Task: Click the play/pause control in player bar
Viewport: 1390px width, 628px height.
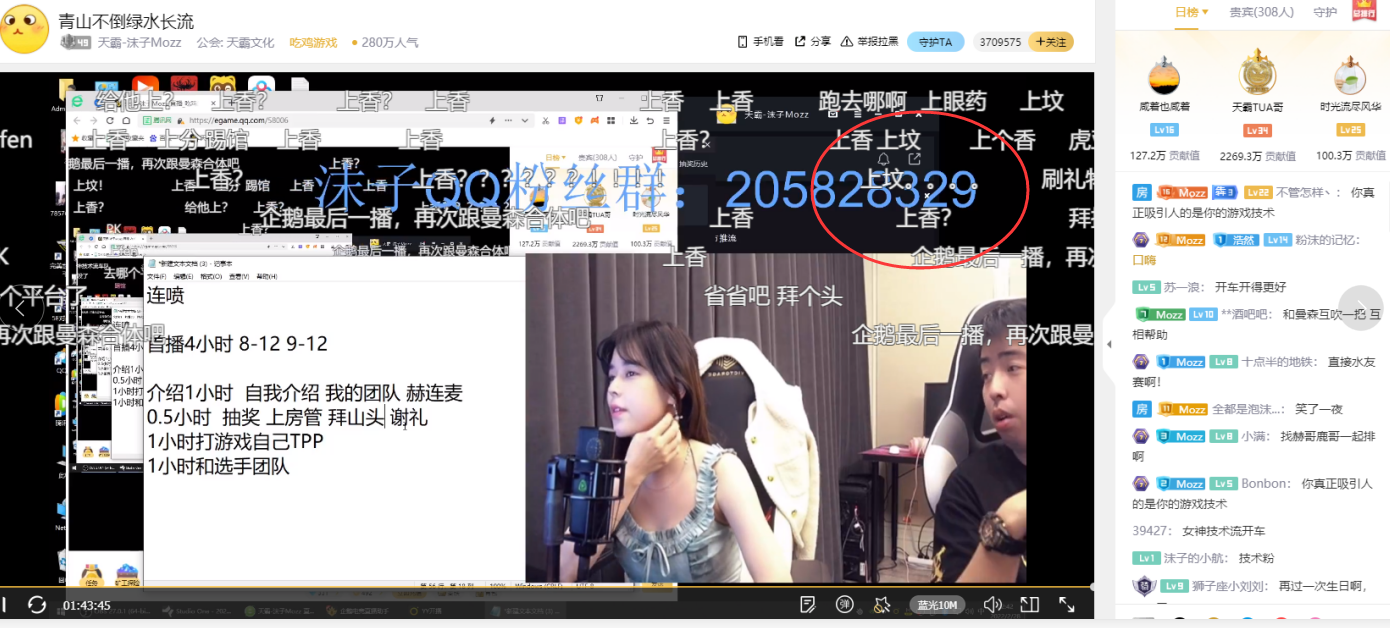Action: click(4, 604)
